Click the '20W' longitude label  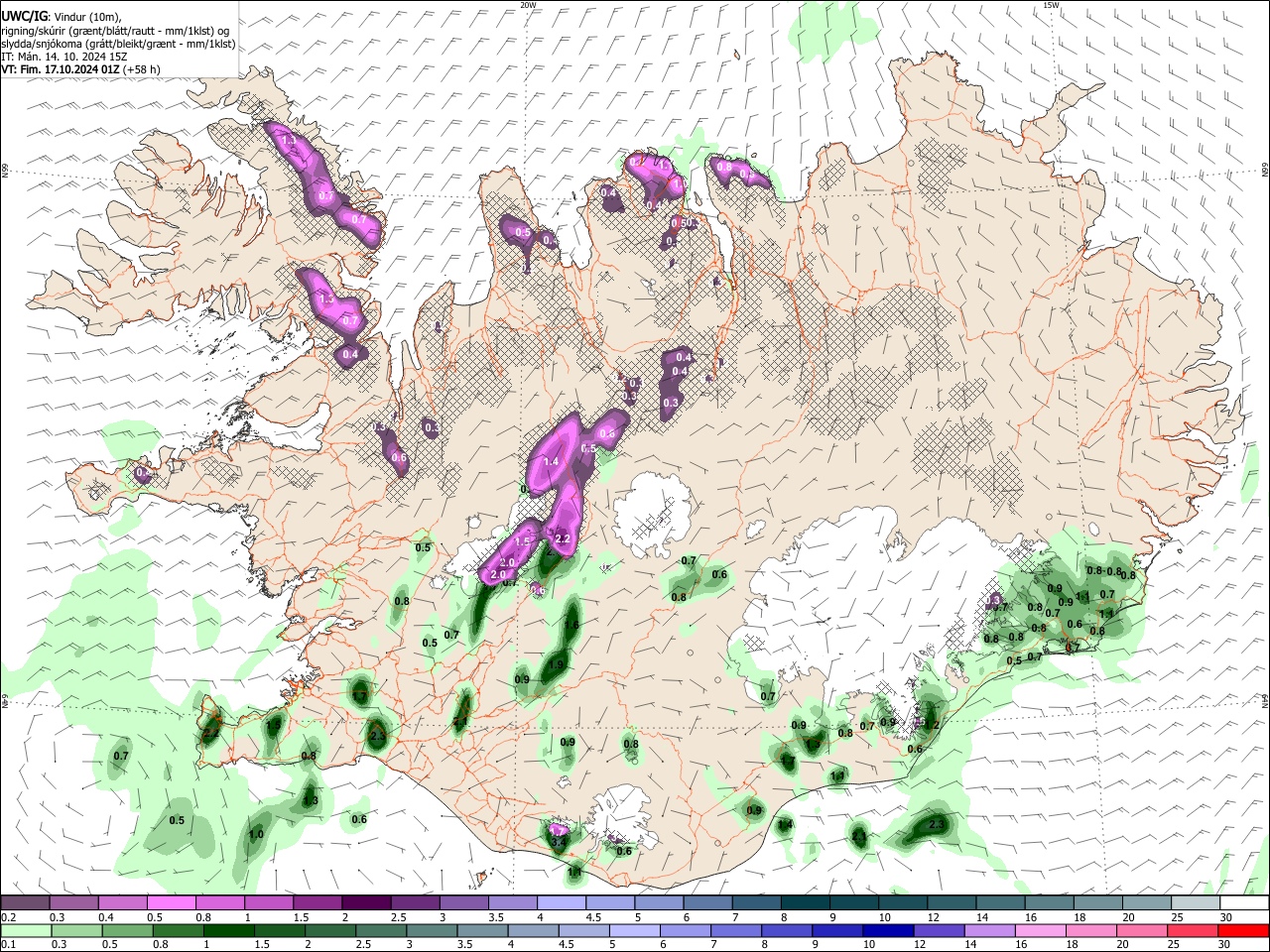528,5
